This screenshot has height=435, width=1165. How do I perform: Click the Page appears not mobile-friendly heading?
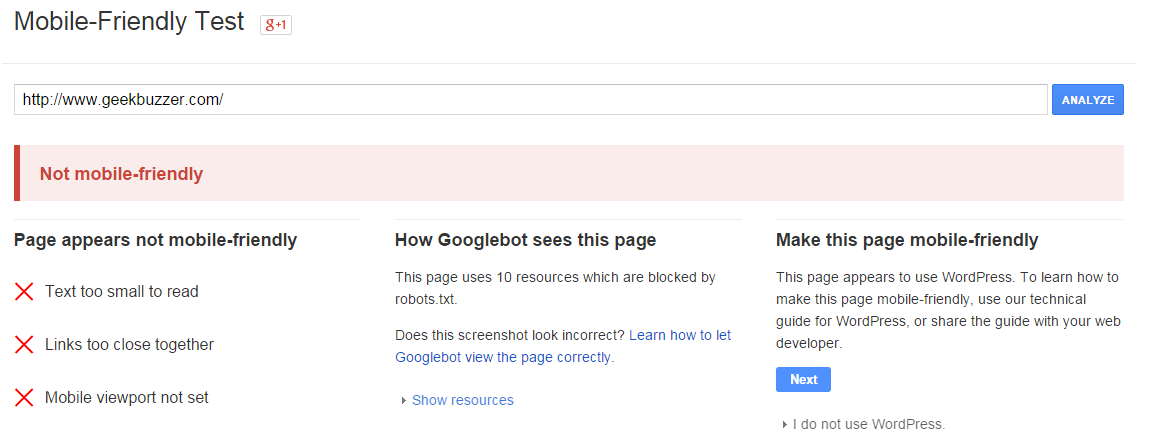pos(155,240)
